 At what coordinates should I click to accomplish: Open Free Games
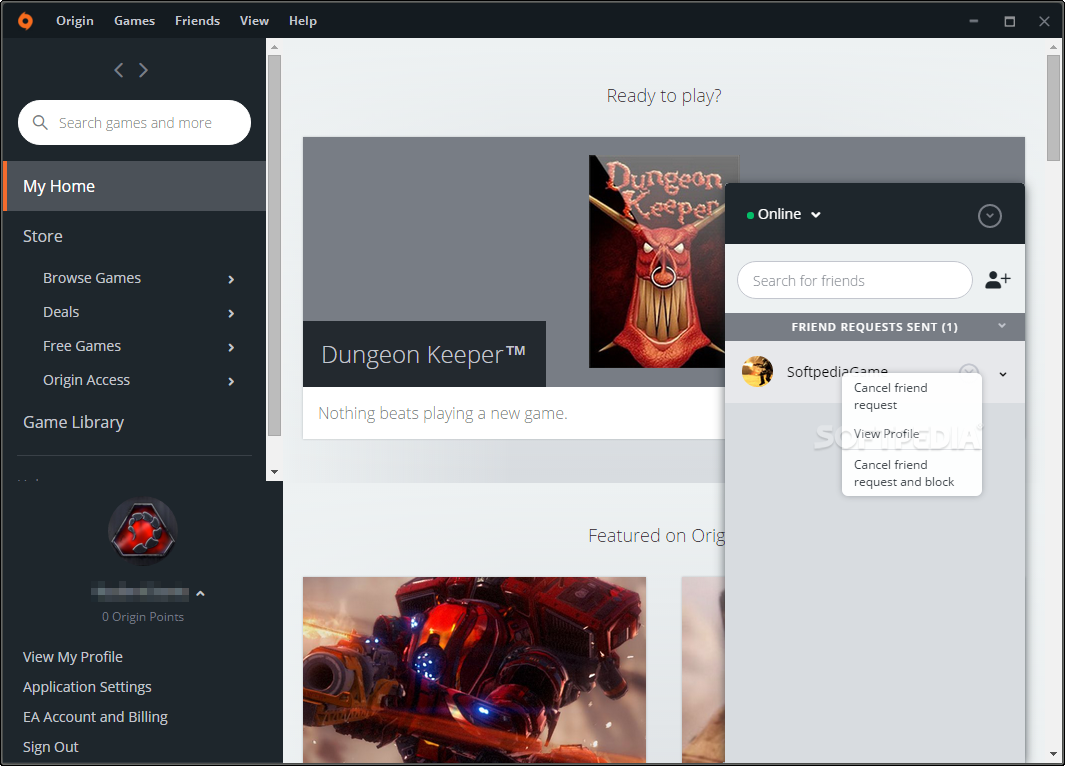point(82,346)
